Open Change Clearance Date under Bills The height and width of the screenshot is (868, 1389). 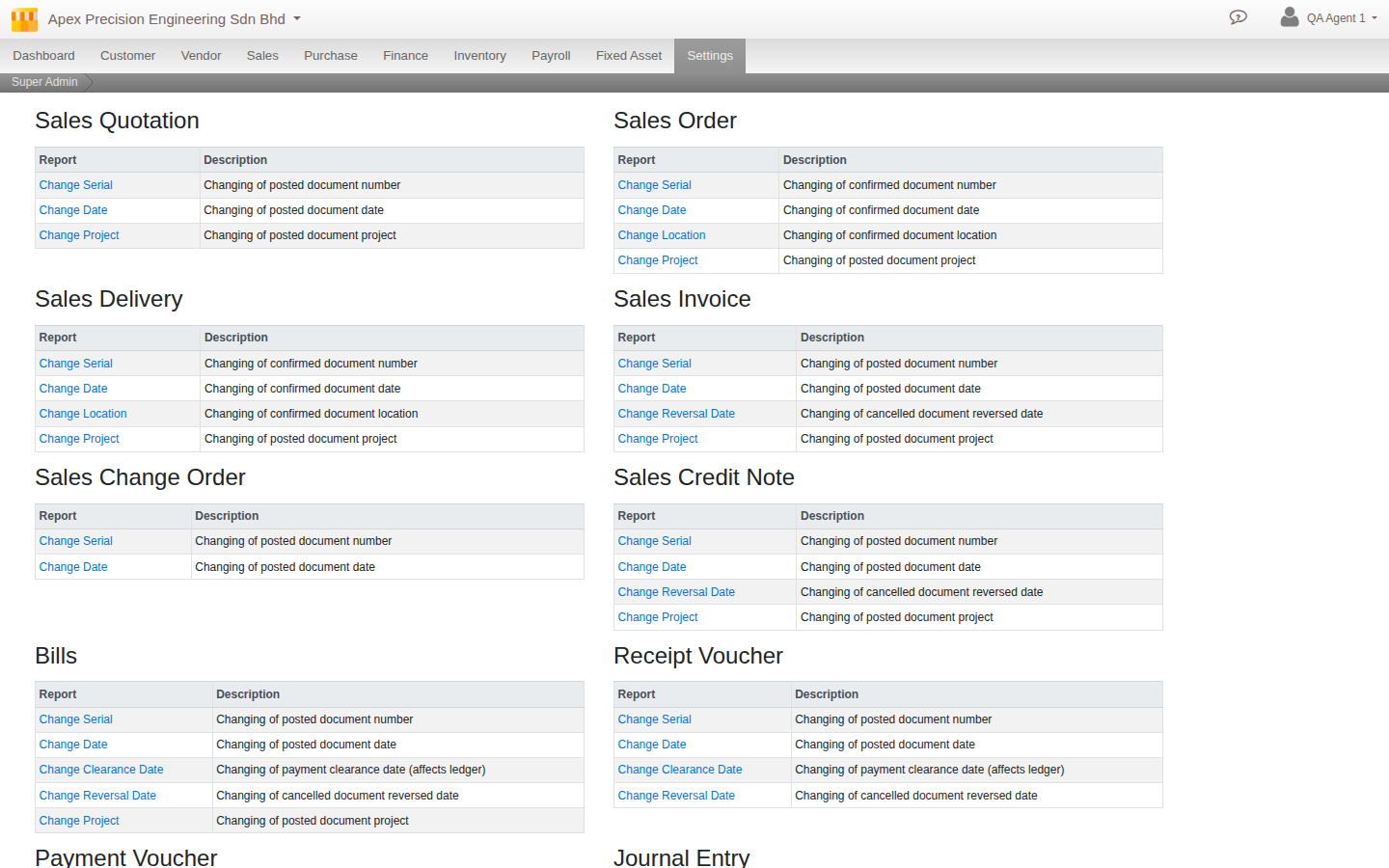coord(101,770)
